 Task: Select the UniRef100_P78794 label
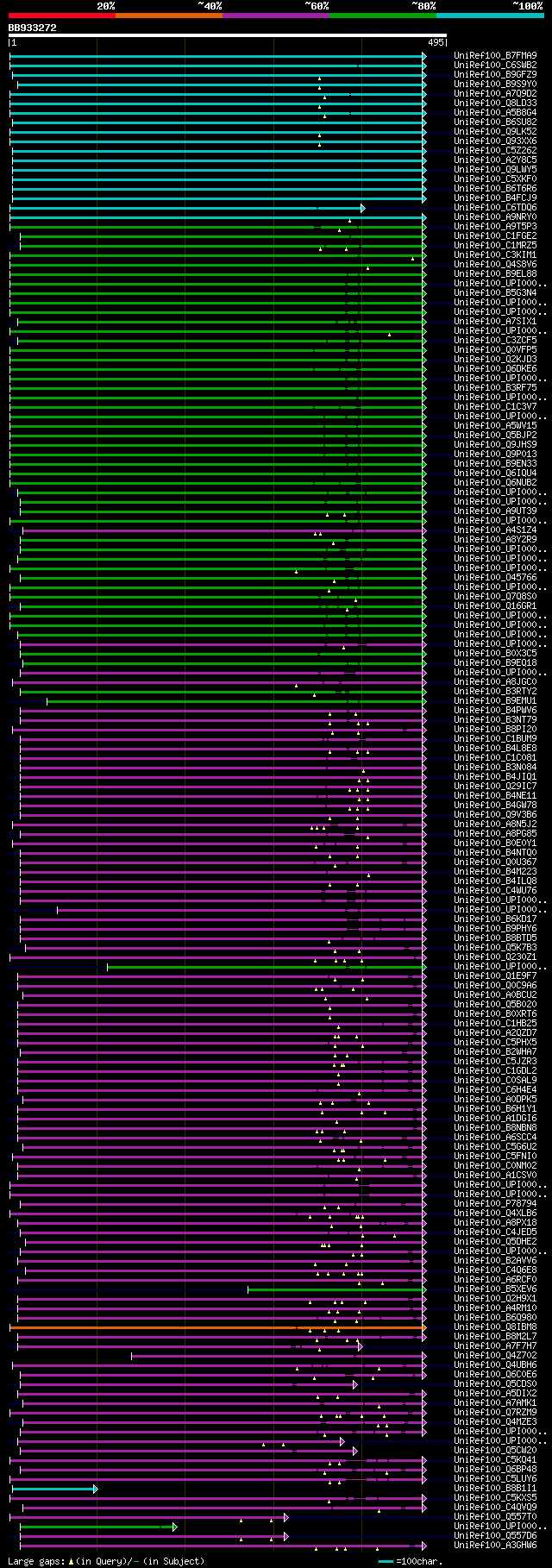[495, 1203]
